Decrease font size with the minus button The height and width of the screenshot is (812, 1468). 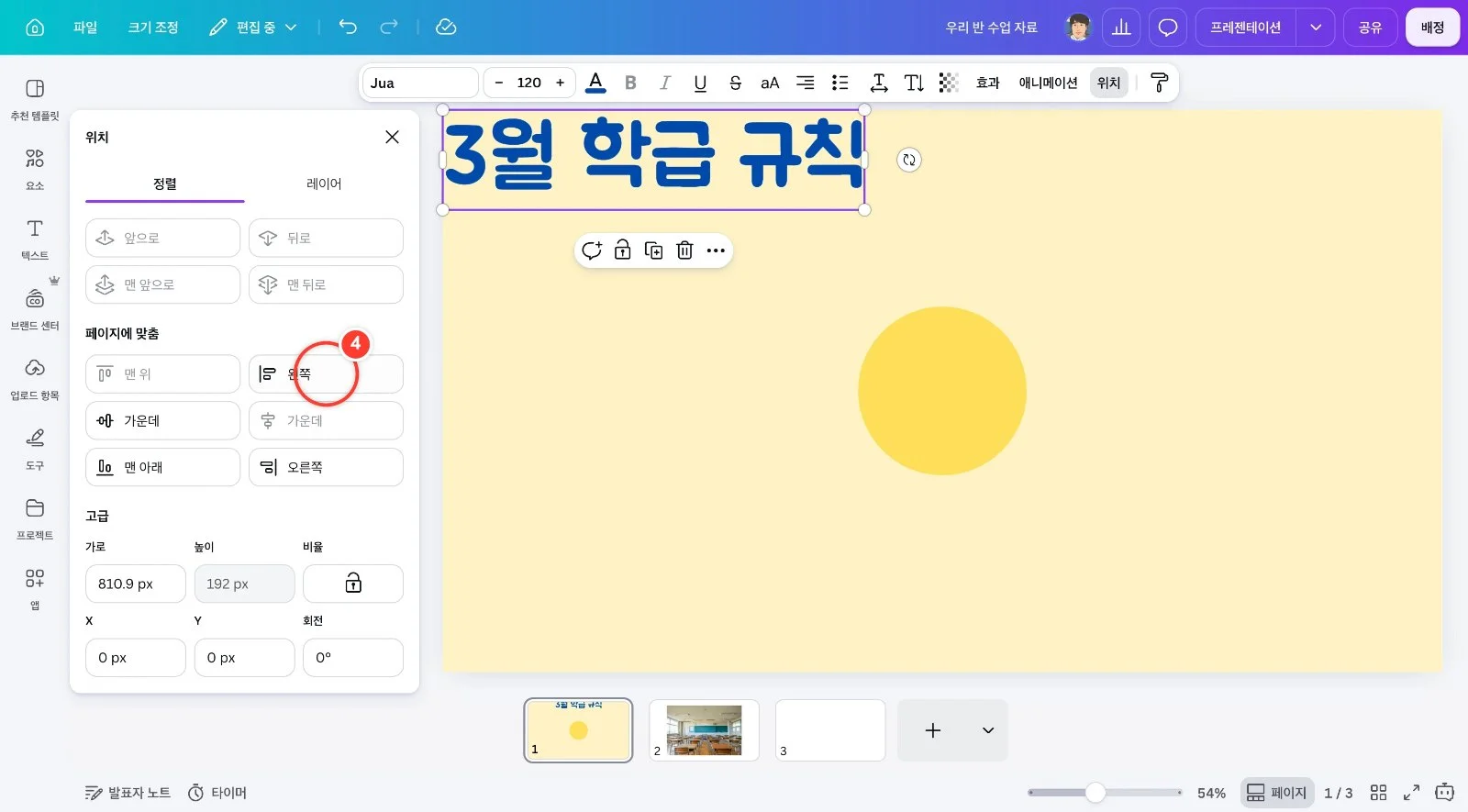[x=498, y=83]
